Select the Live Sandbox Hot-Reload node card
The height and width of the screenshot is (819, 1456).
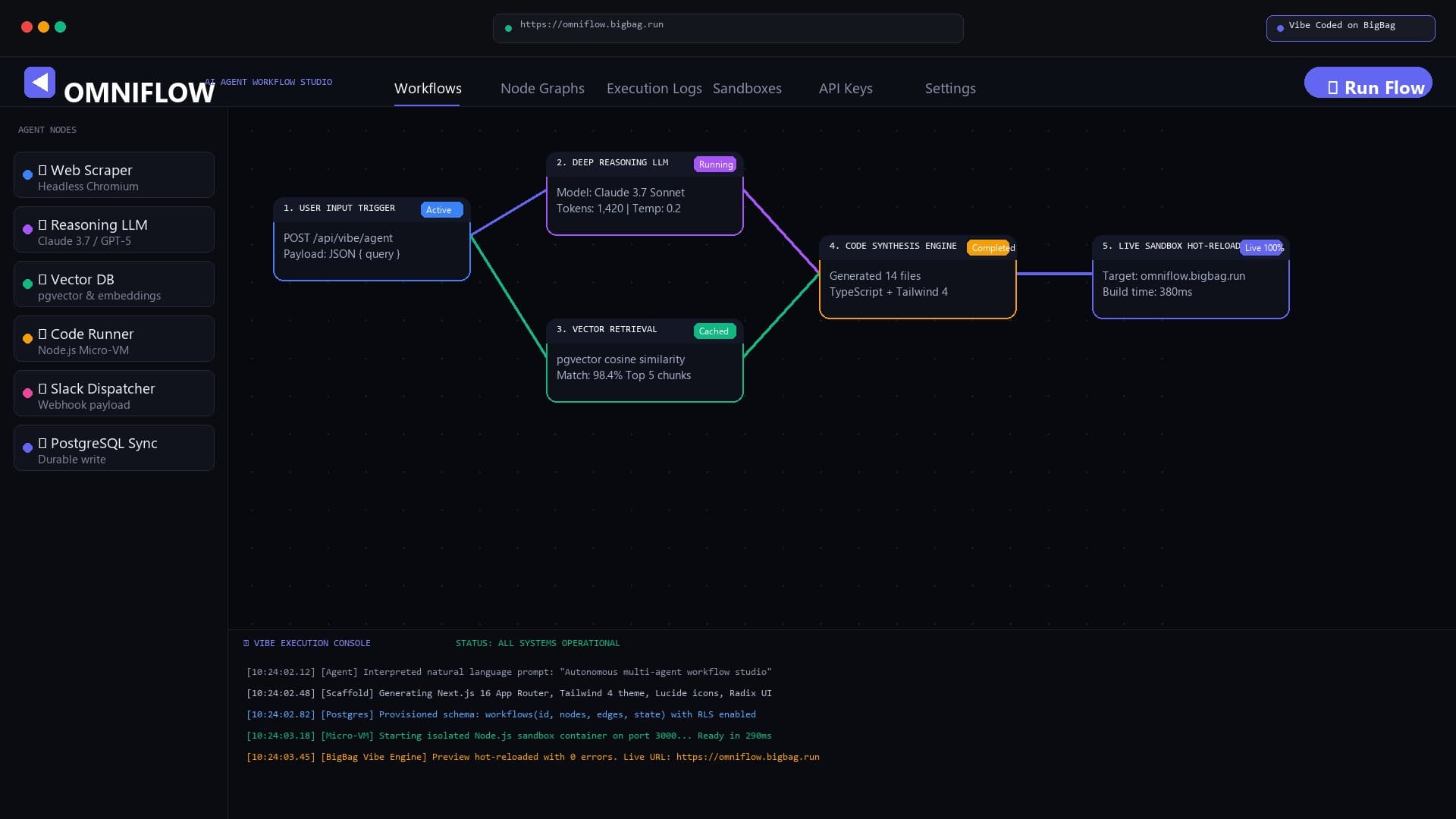pyautogui.click(x=1191, y=277)
